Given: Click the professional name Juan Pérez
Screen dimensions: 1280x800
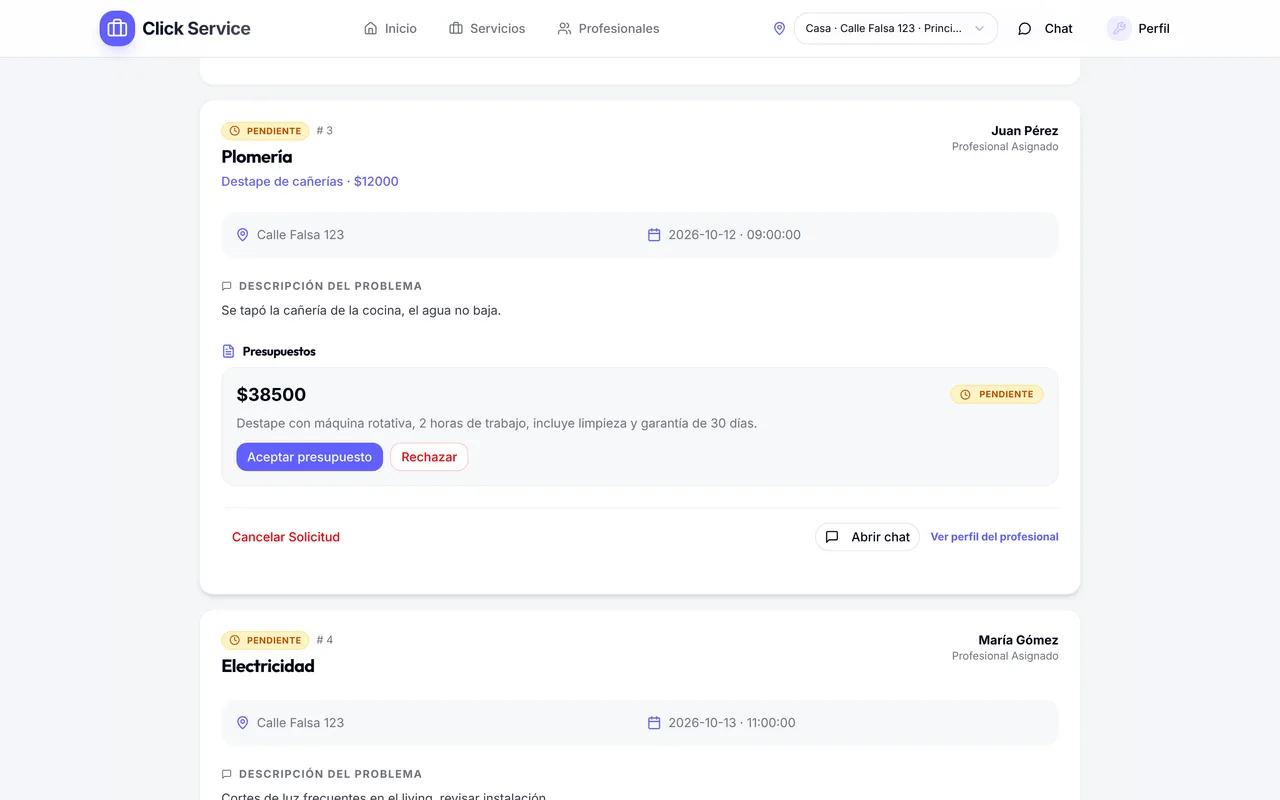Looking at the screenshot, I should click(x=1025, y=131).
